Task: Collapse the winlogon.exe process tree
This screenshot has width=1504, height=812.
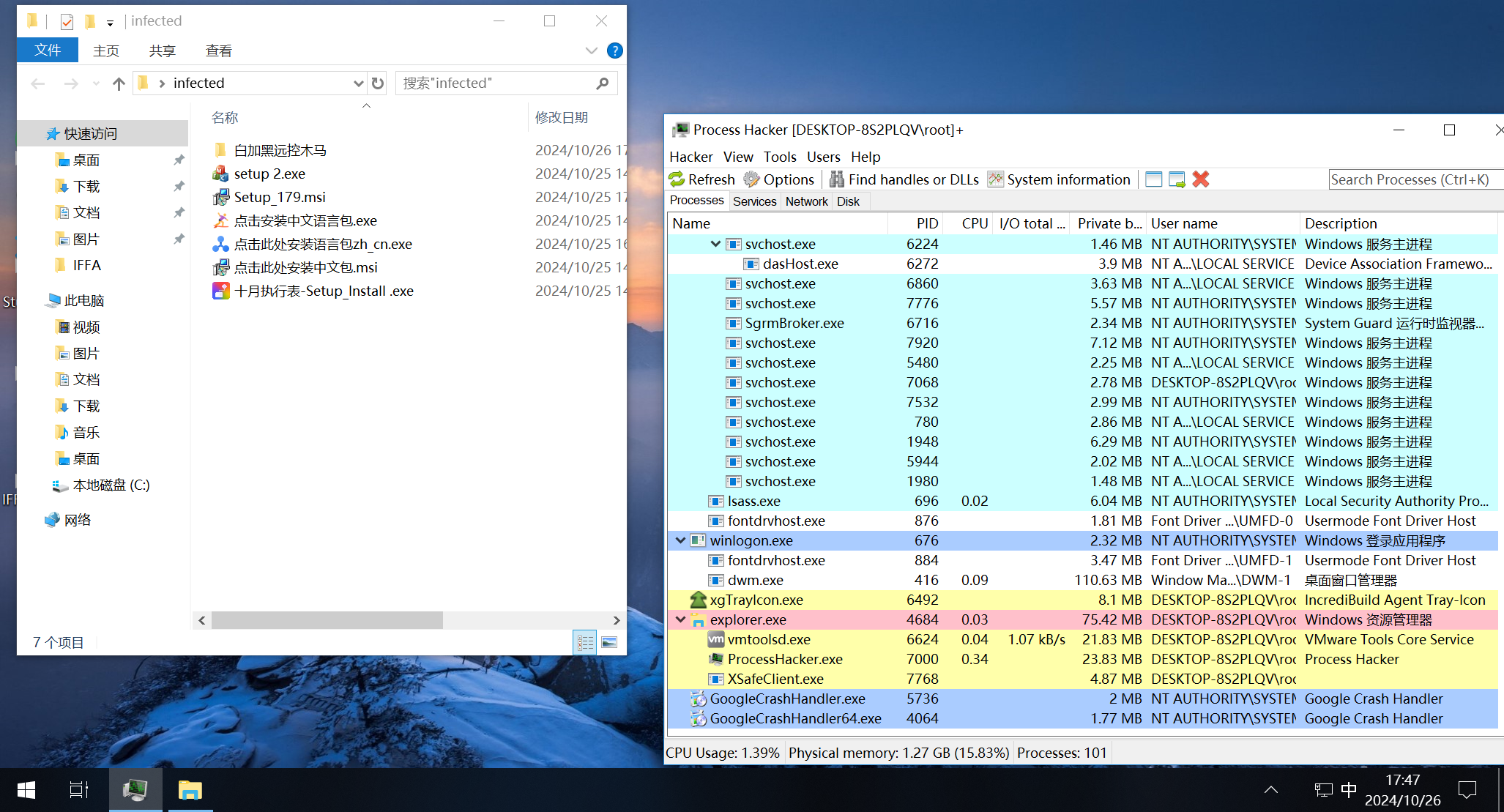Action: pyautogui.click(x=680, y=540)
